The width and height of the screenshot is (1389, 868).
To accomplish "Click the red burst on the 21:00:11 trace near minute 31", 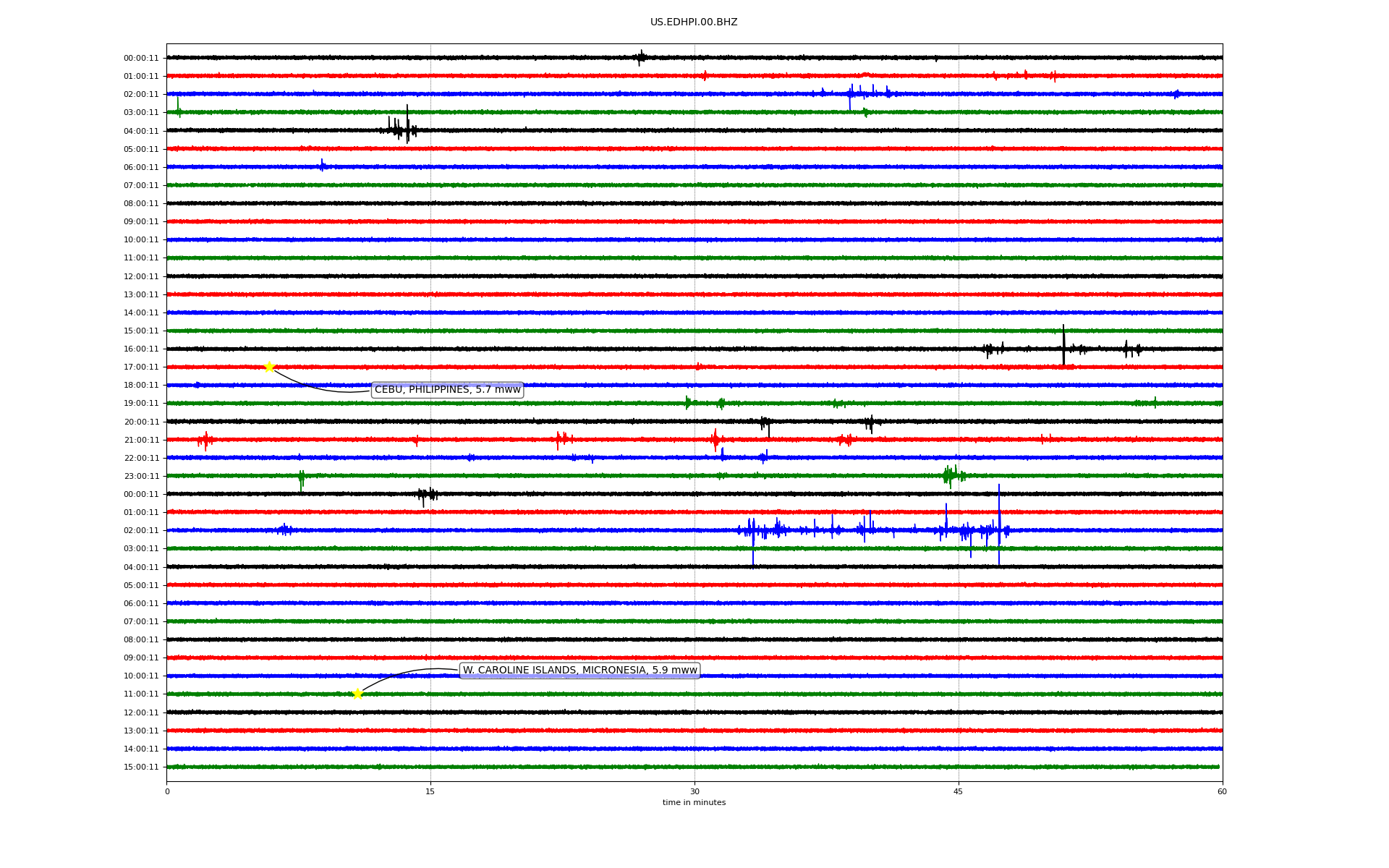I will point(715,439).
